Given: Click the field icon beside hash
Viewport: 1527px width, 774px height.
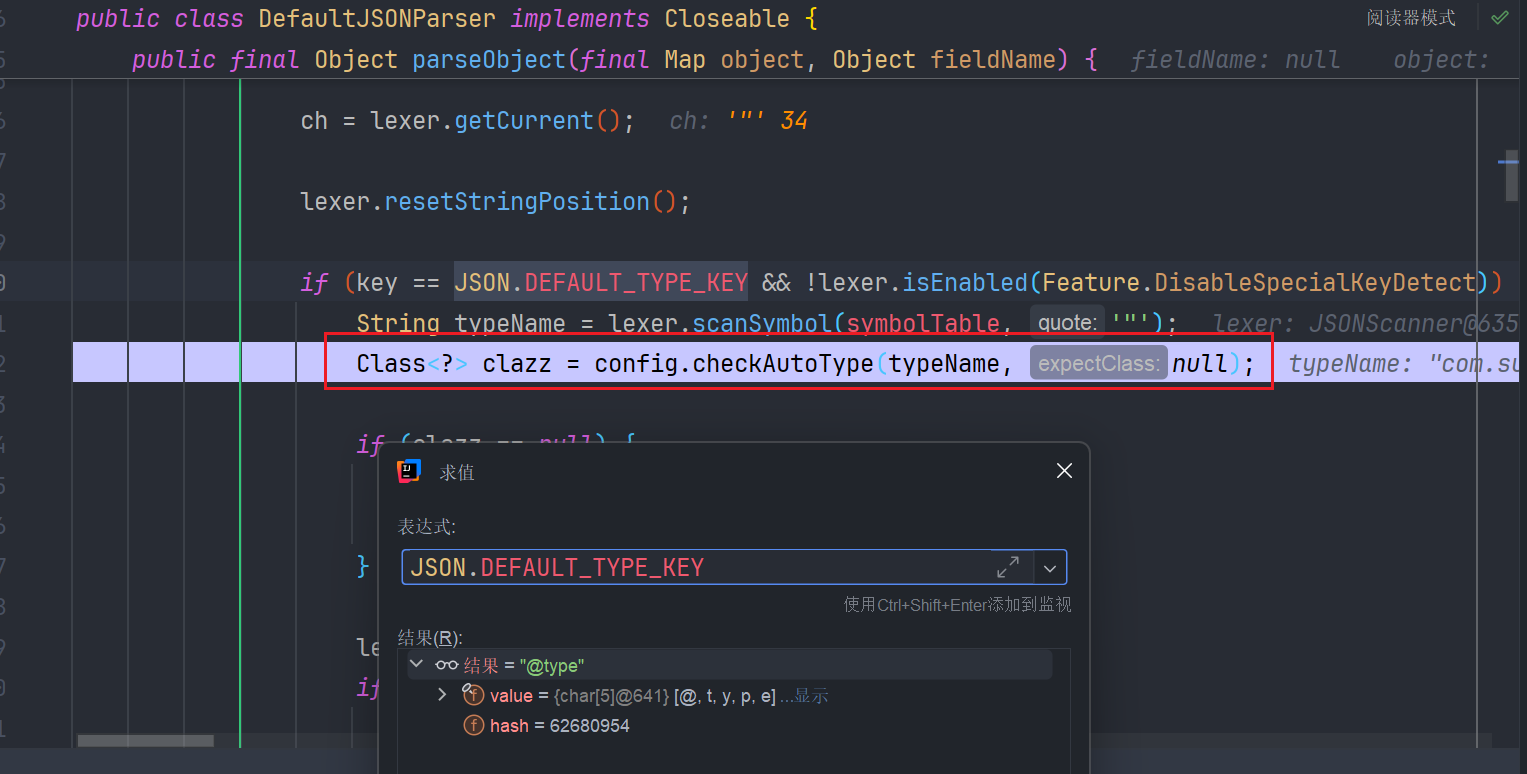Looking at the screenshot, I should [473, 725].
